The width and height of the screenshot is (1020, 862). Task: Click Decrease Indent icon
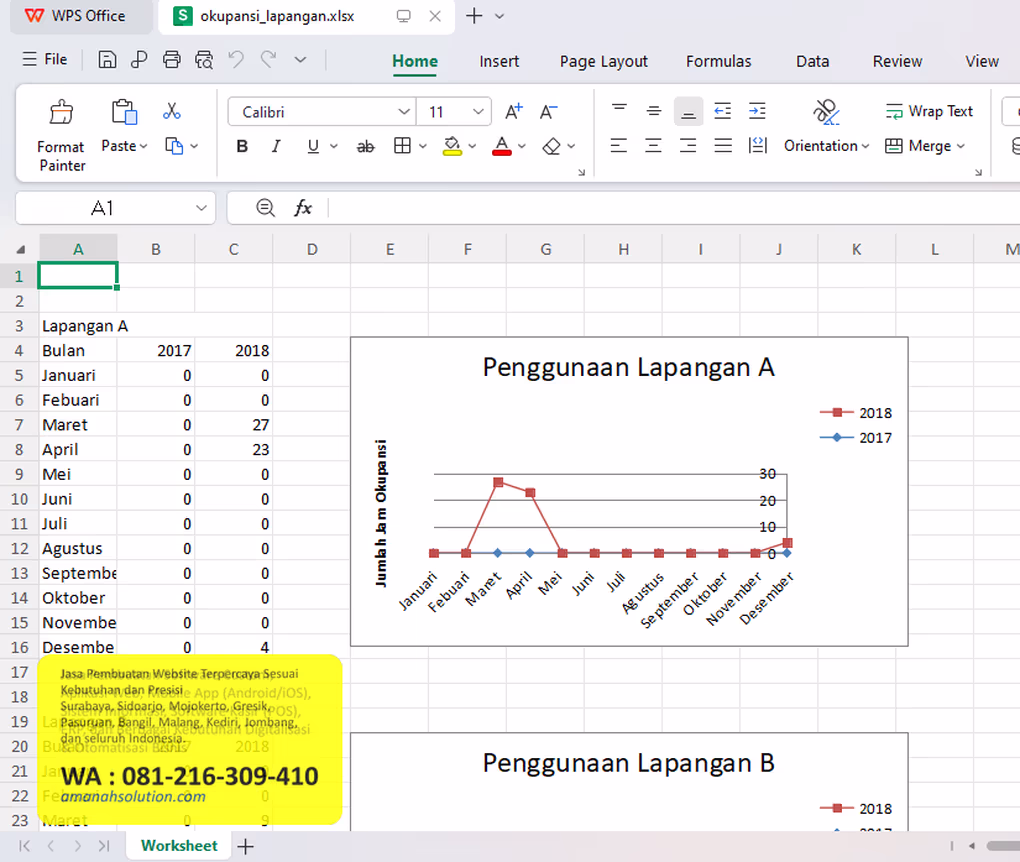click(x=723, y=111)
